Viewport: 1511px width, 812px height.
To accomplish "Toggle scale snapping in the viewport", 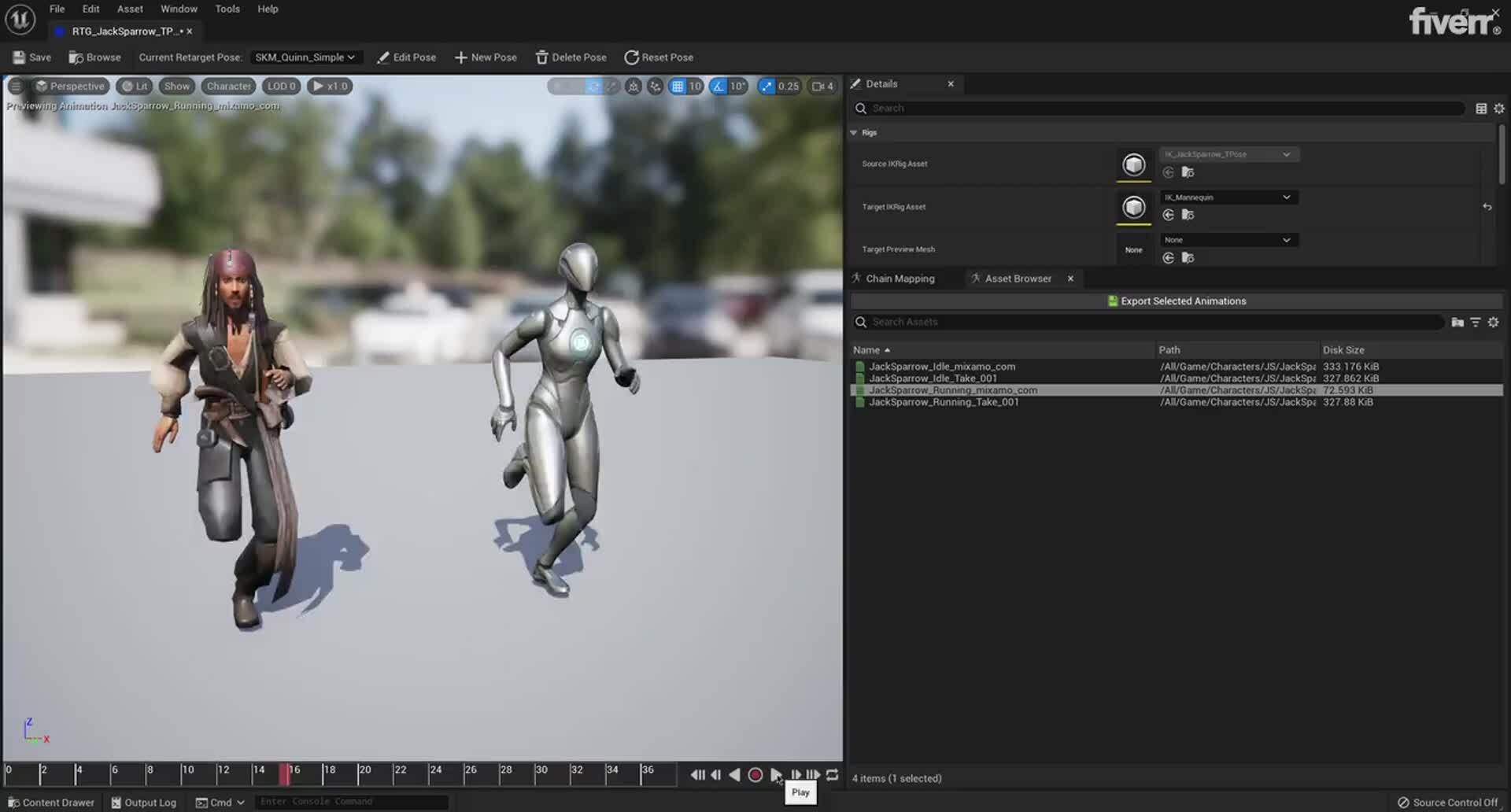I will click(767, 87).
